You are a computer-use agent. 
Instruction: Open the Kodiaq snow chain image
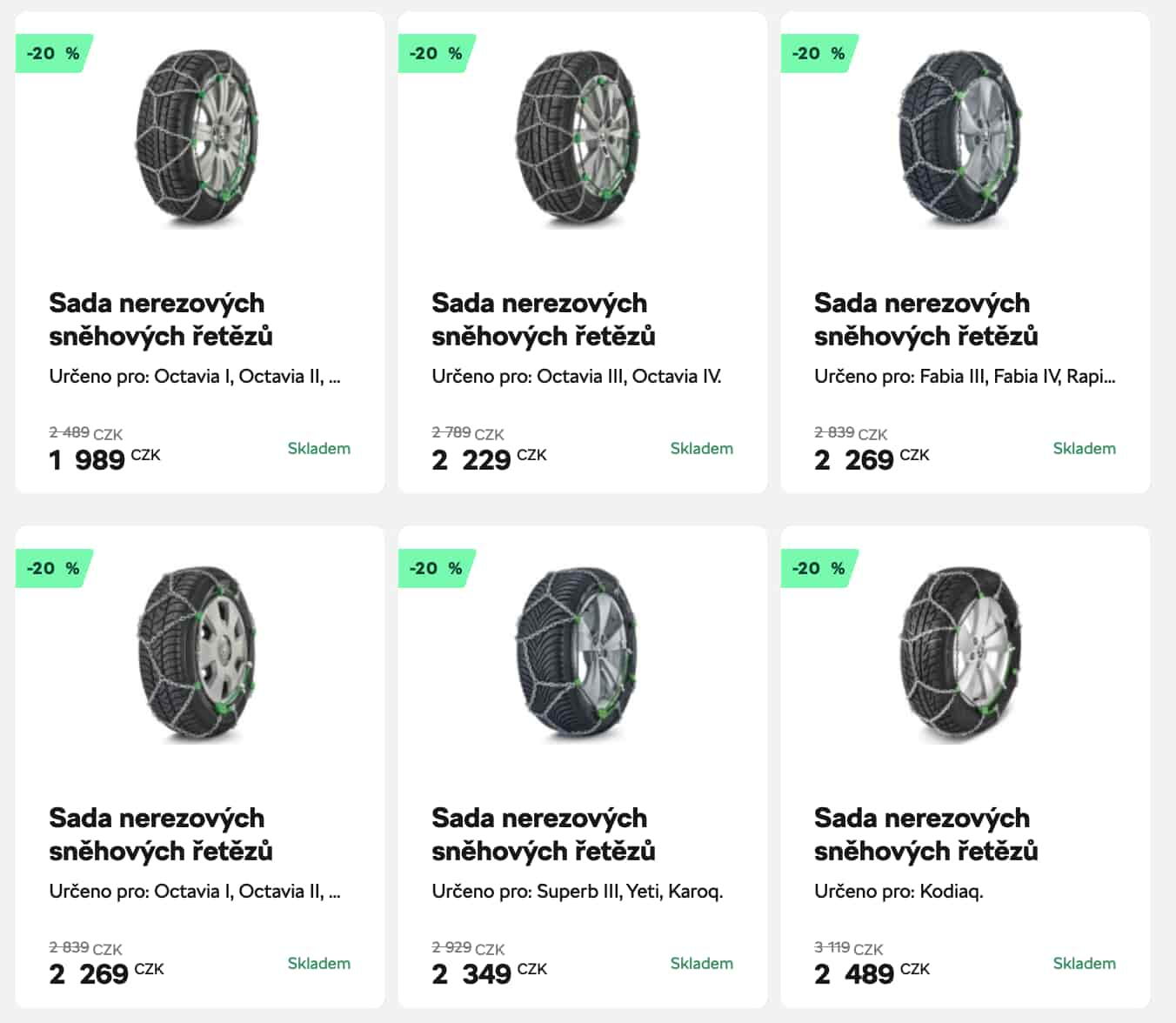(959, 654)
